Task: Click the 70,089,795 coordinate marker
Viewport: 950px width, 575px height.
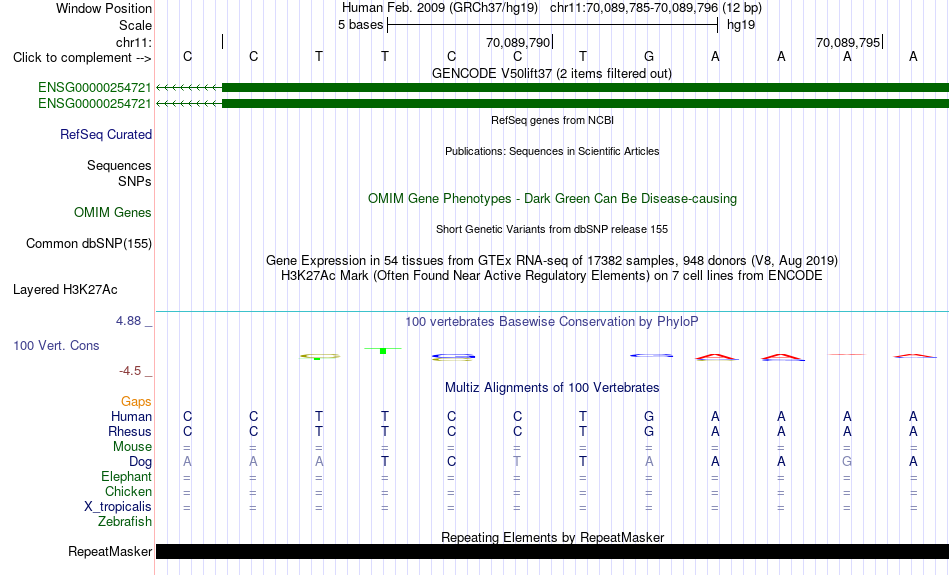Action: 848,42
